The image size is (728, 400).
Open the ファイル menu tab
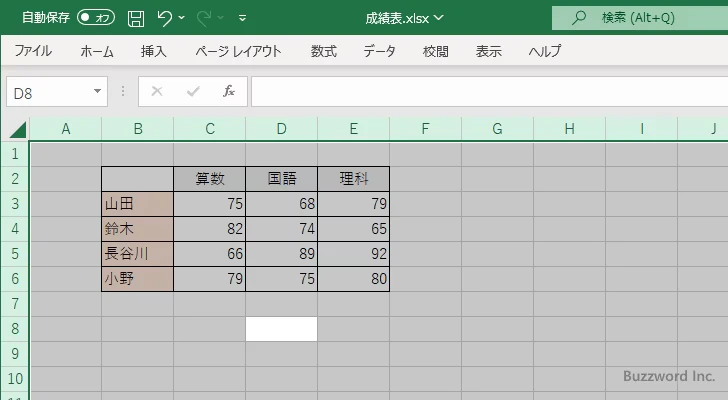[33, 51]
